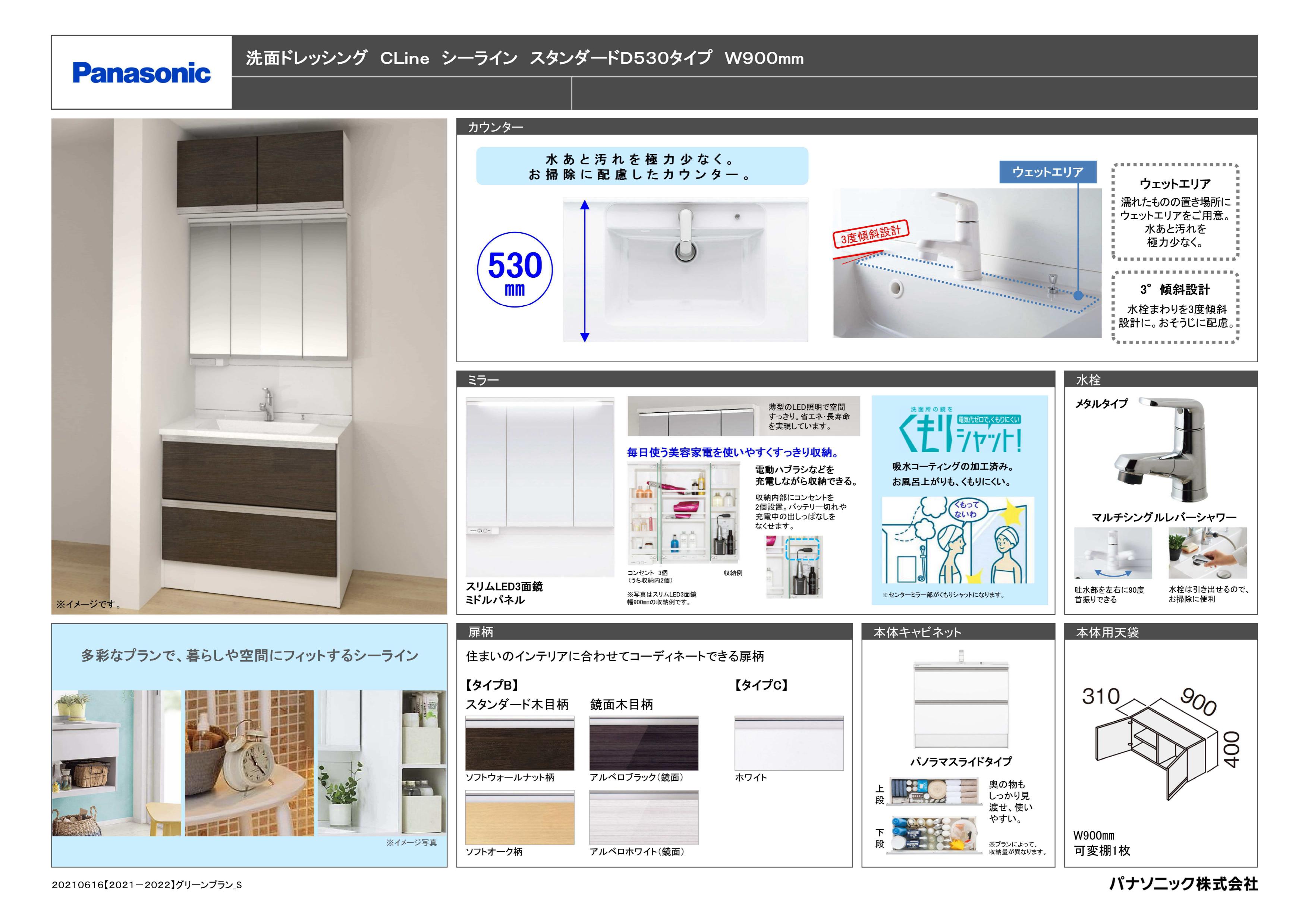Viewport: 1308px width, 924px height.
Task: Select the ソフトオーク柄 door swatch
Action: (x=519, y=817)
